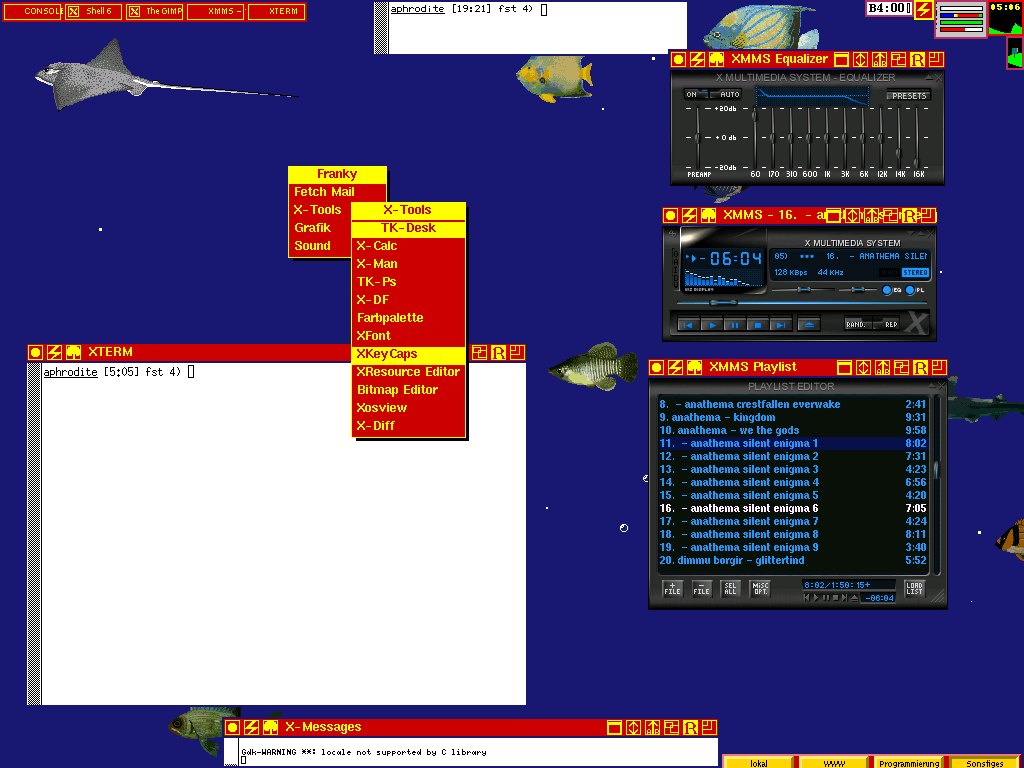Click the R icon on the X-Messages titlebar

pyautogui.click(x=690, y=728)
